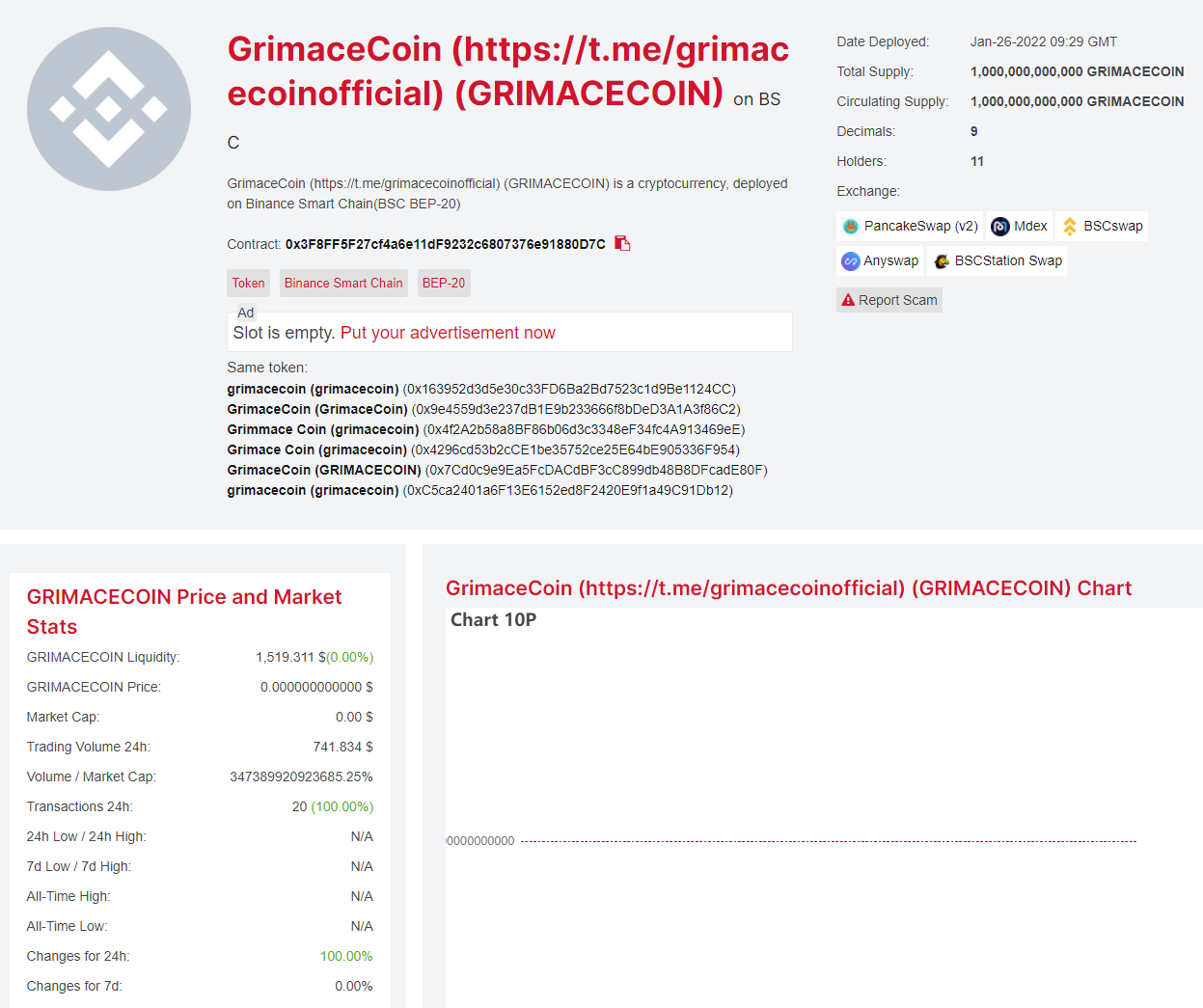The height and width of the screenshot is (1008, 1203).
Task: Click the GRIMACECOIN Price value
Action: (x=316, y=687)
